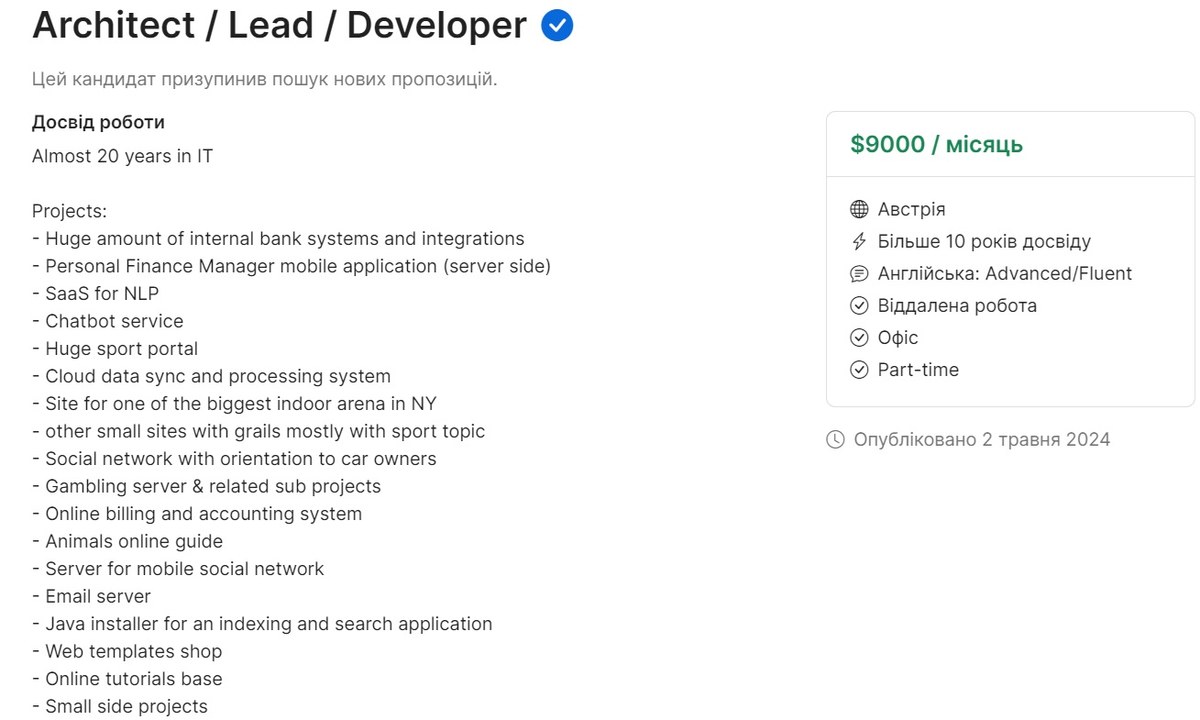Select the $9000 / місяць salary text
This screenshot has height=720, width=1200.
[x=937, y=144]
